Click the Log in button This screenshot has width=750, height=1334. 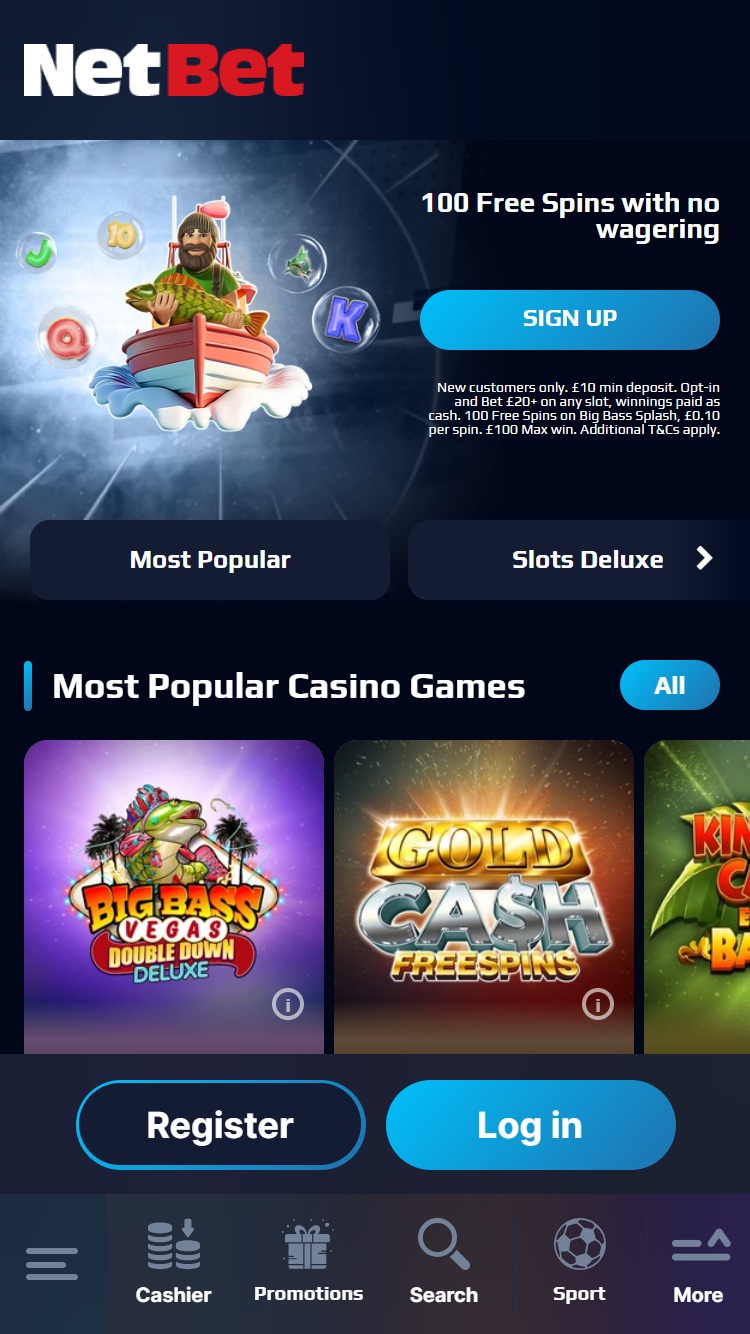[531, 1125]
